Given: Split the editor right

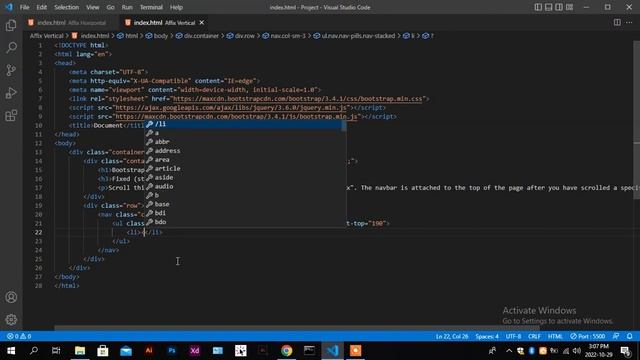Looking at the screenshot, I should [x=617, y=22].
